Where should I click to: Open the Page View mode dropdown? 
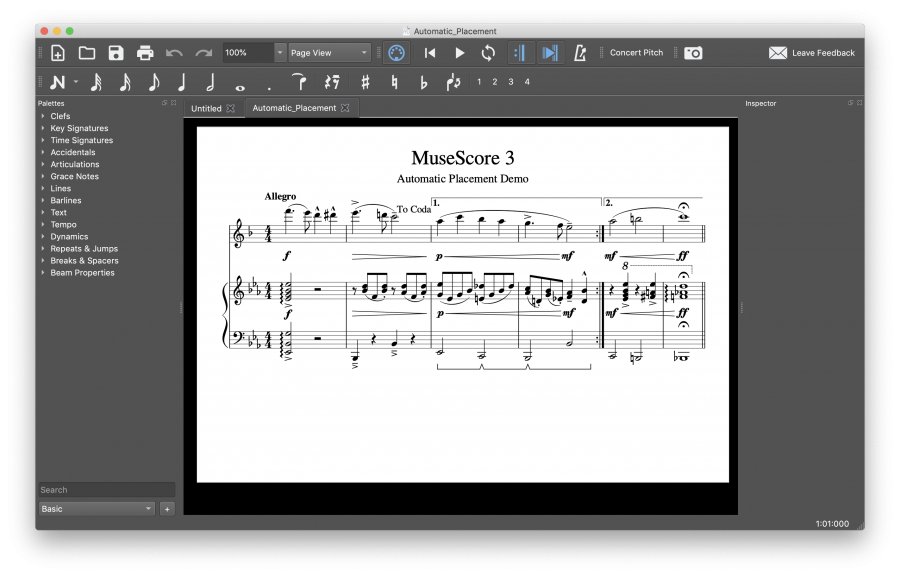click(x=329, y=53)
